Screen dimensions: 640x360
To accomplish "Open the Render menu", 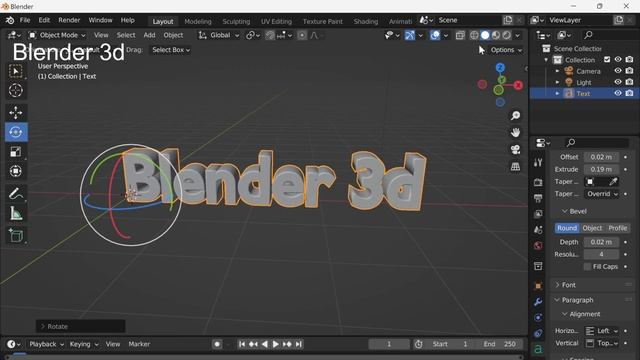I will (x=69, y=20).
